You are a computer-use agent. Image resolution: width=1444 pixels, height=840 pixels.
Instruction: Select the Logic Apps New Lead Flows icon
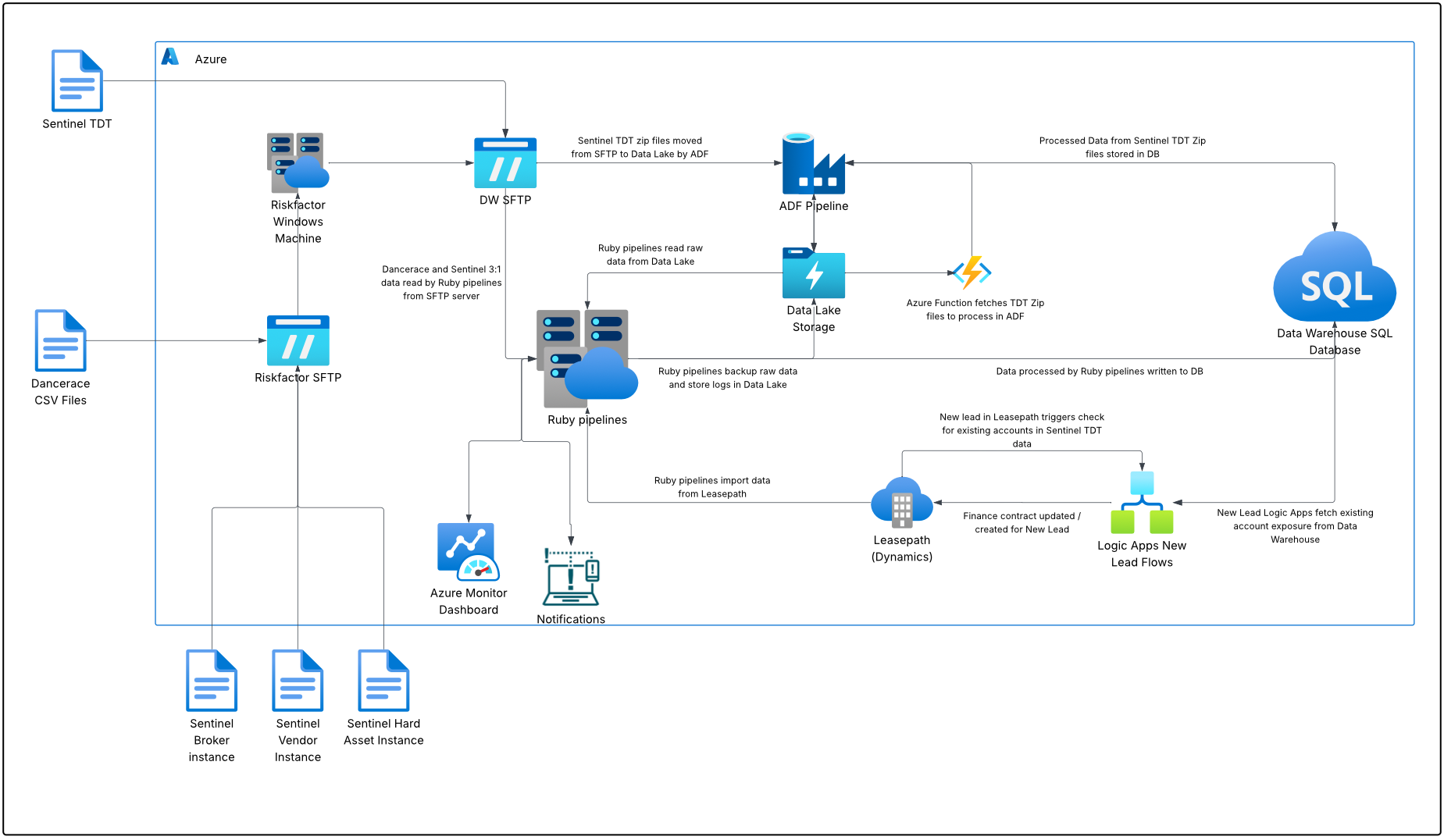pos(1141,503)
